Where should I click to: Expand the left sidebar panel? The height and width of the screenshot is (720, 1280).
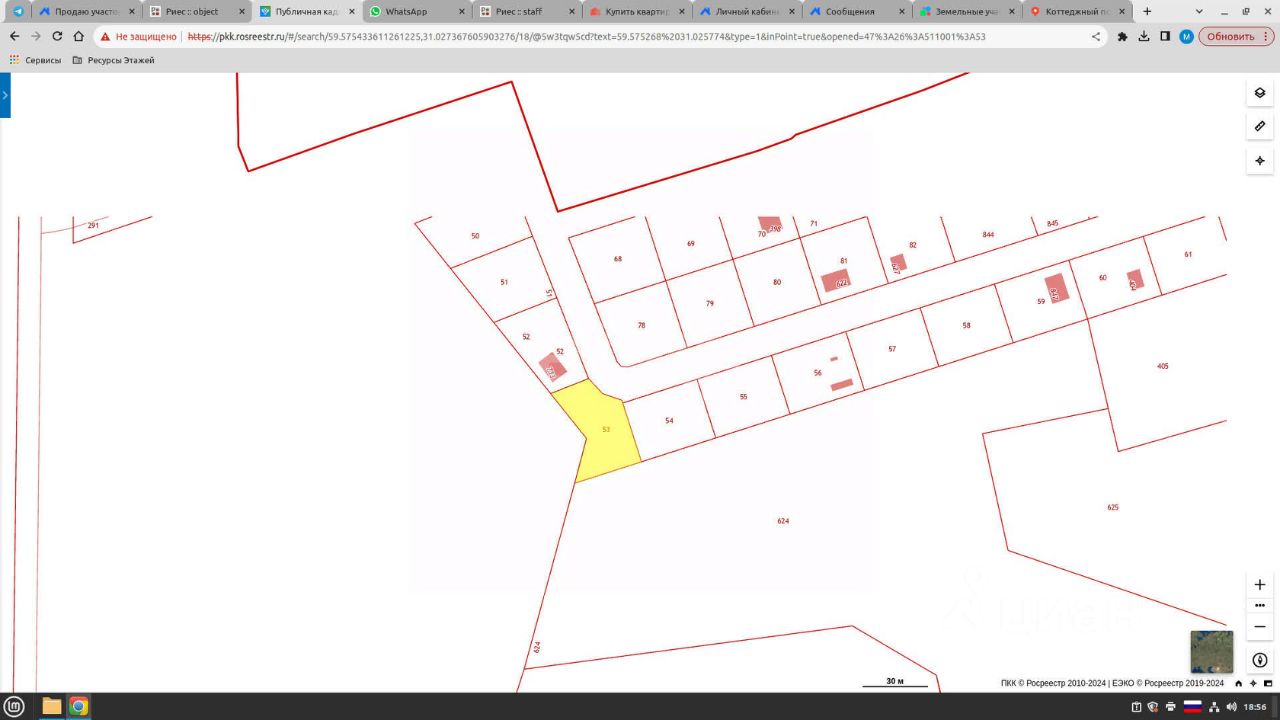pyautogui.click(x=5, y=95)
